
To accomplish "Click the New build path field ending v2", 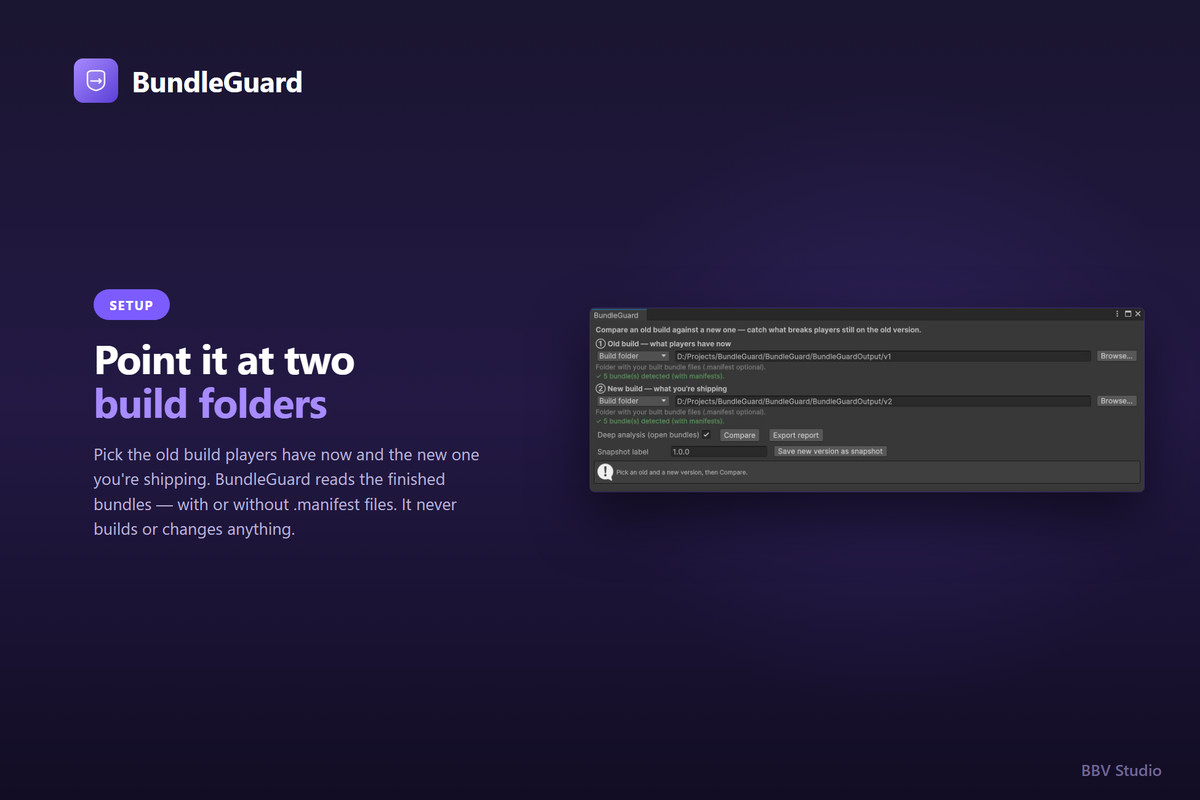I will 882,401.
